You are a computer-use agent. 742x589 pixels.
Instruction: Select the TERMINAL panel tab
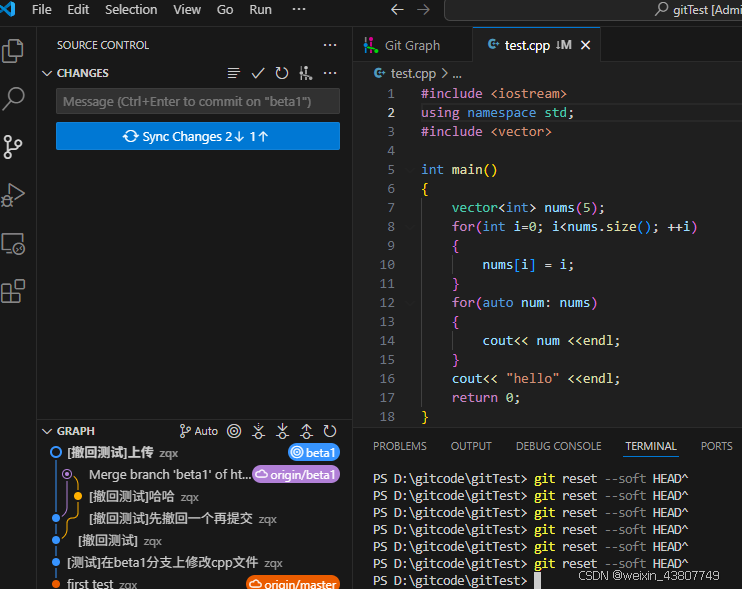(x=651, y=446)
